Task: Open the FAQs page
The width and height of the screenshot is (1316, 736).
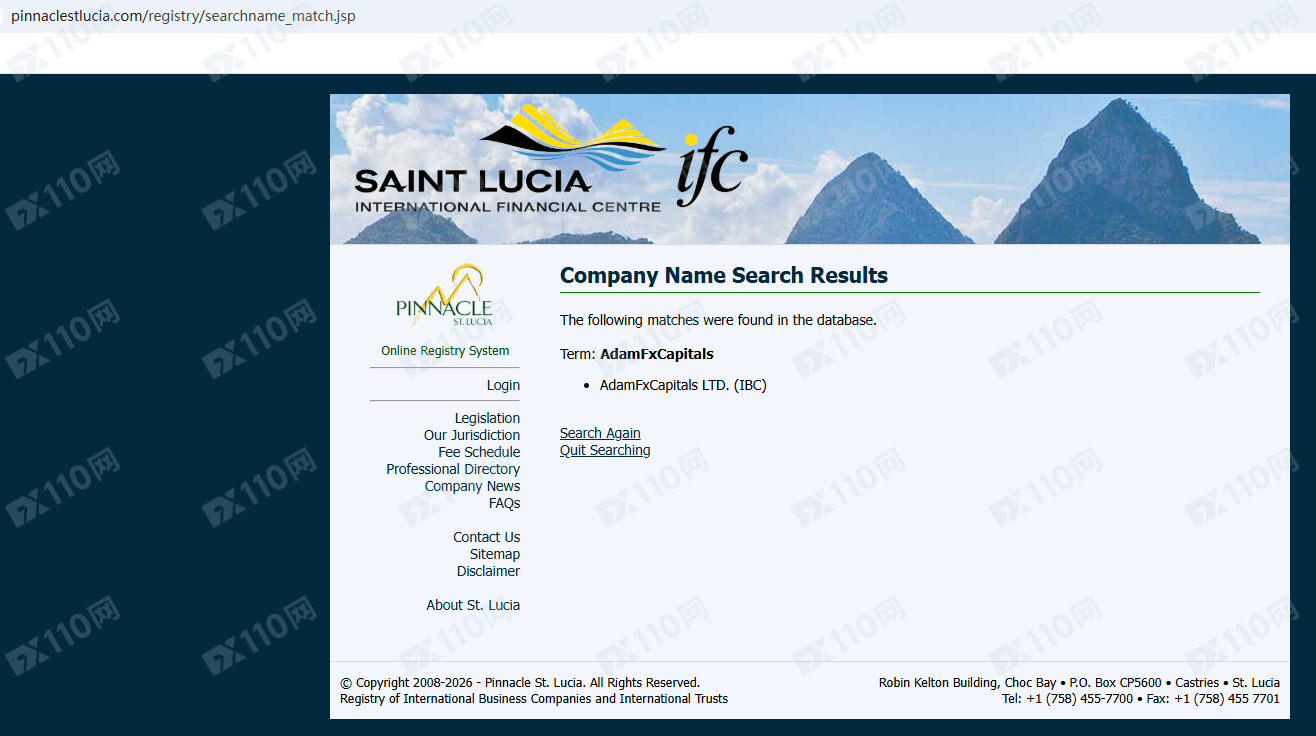Action: [x=504, y=503]
